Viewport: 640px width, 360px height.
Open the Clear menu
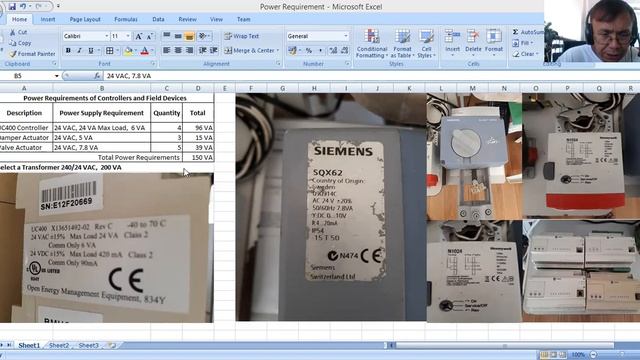pyautogui.click(x=526, y=53)
